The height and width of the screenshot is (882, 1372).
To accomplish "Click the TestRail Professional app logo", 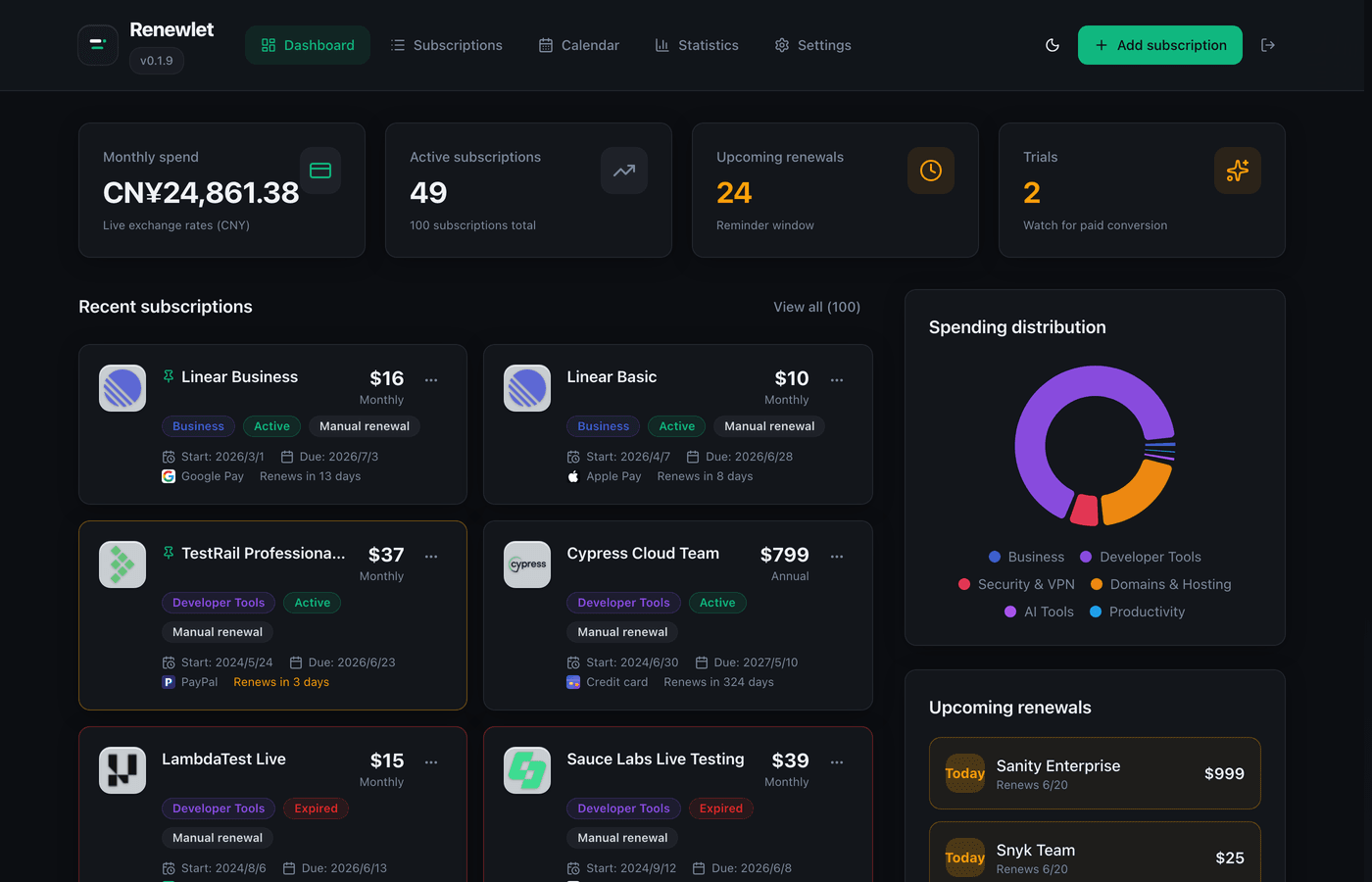I will pos(122,564).
